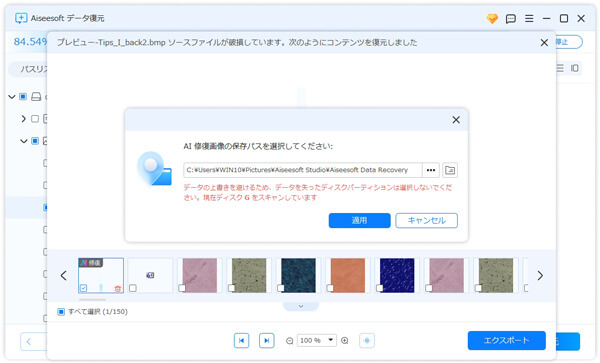The width and height of the screenshot is (600, 363).
Task: Select the first thumbnail labeled AI 修復
Action: pyautogui.click(x=101, y=275)
